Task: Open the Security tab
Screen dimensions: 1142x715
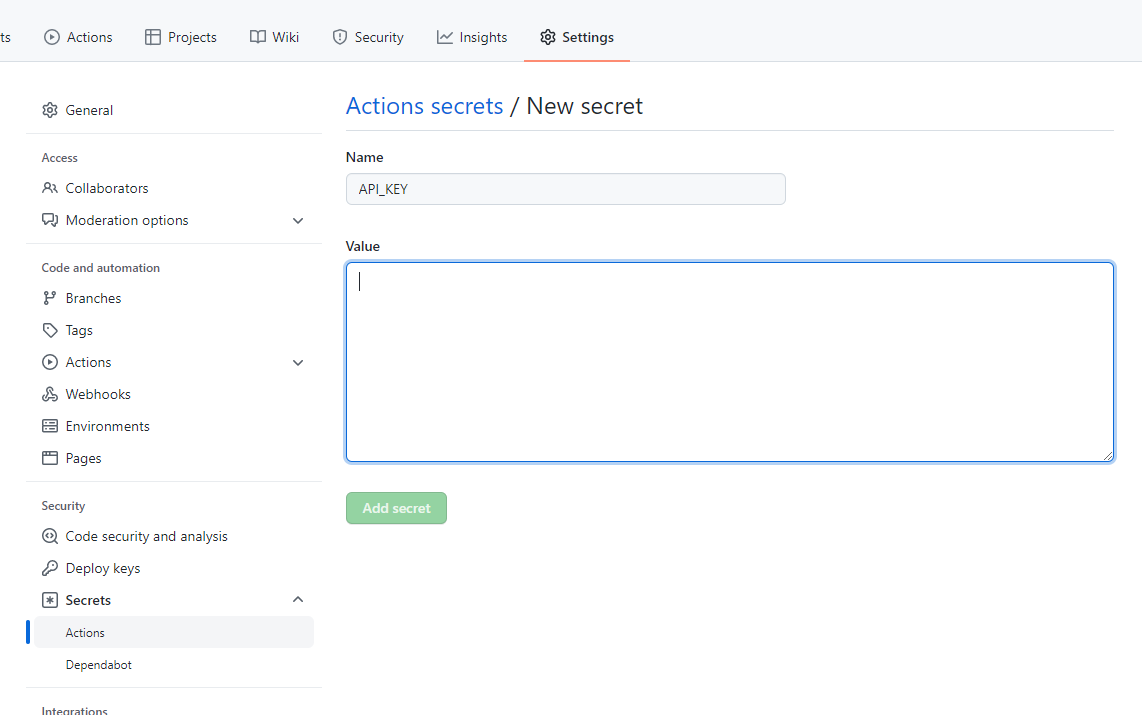Action: tap(368, 36)
